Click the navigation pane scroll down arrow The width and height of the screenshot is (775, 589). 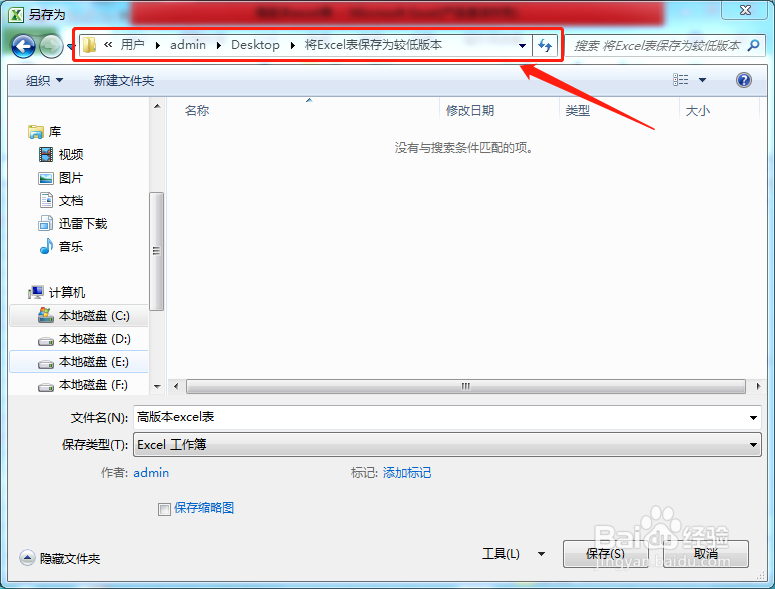[157, 386]
